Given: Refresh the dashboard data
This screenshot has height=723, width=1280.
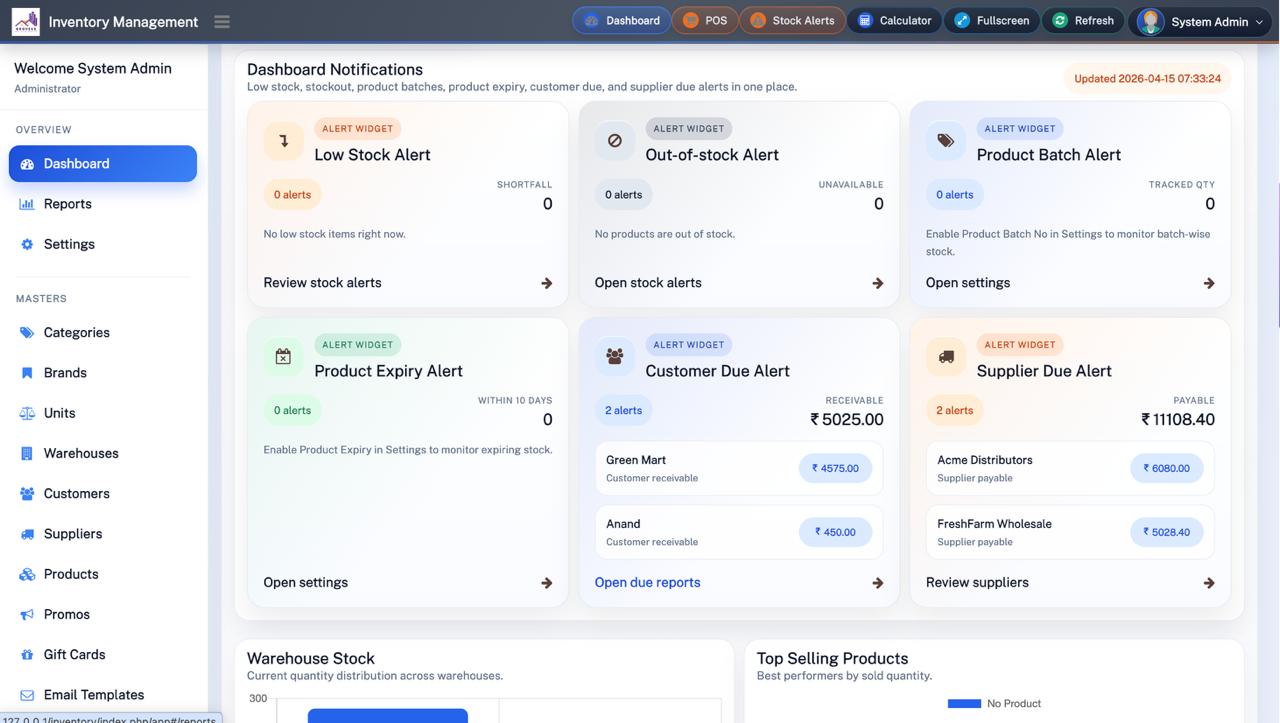Looking at the screenshot, I should (1083, 20).
